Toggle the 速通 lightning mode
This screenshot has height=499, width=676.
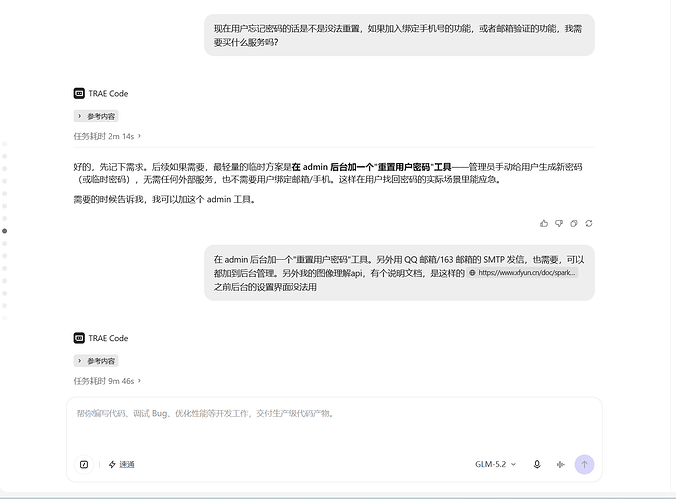click(122, 464)
